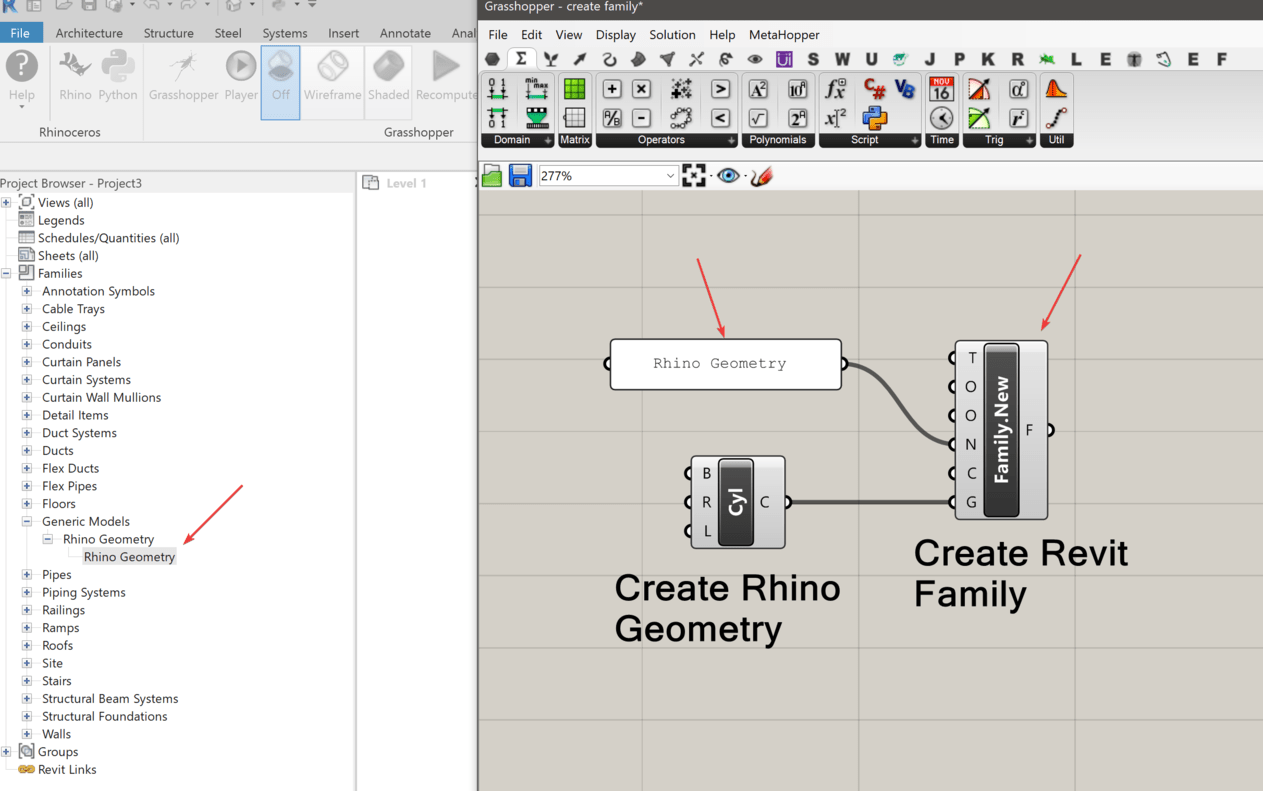Collapse the Generic Models tree node
The image size is (1263, 791).
(27, 521)
